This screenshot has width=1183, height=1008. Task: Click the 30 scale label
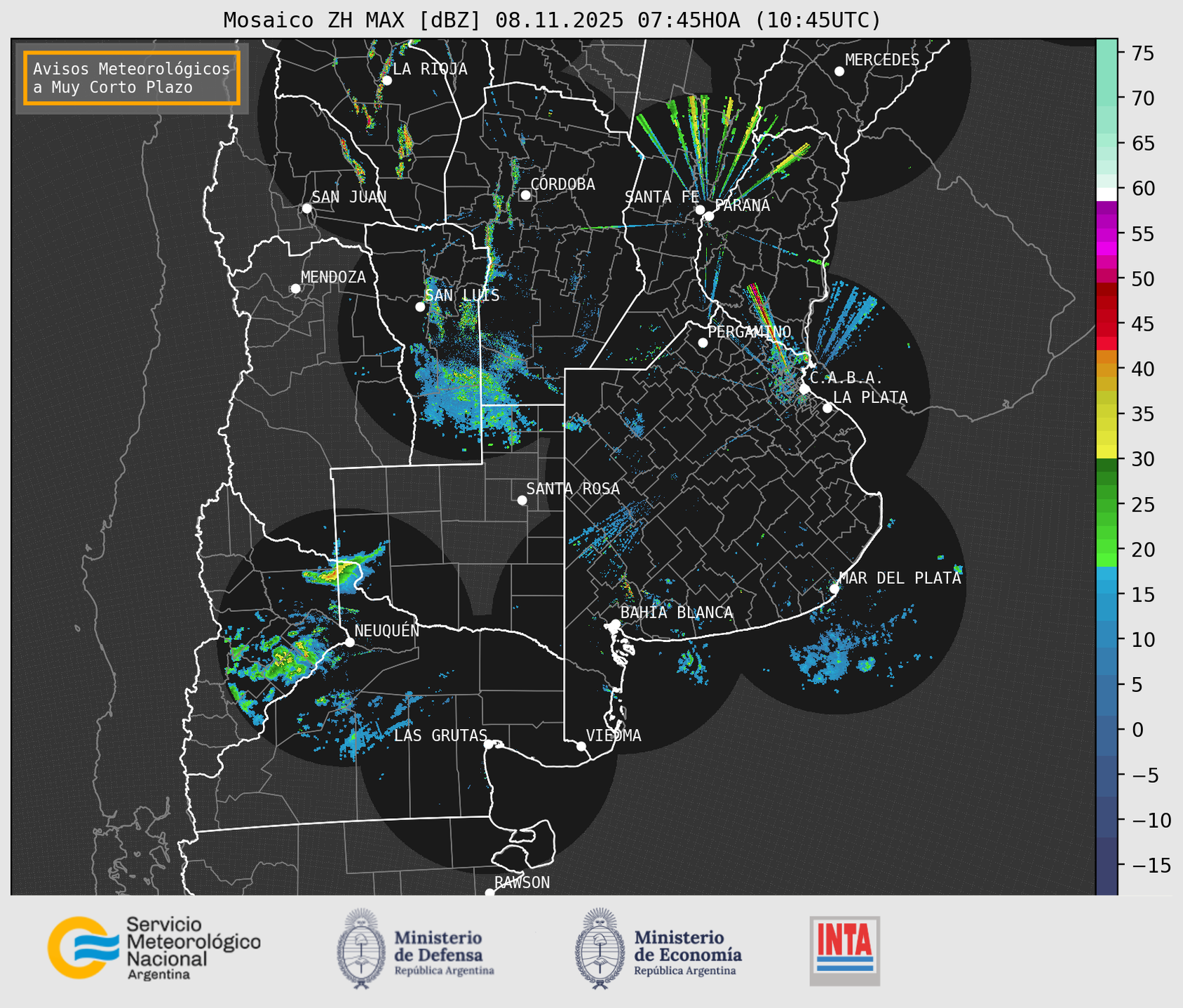click(1144, 460)
